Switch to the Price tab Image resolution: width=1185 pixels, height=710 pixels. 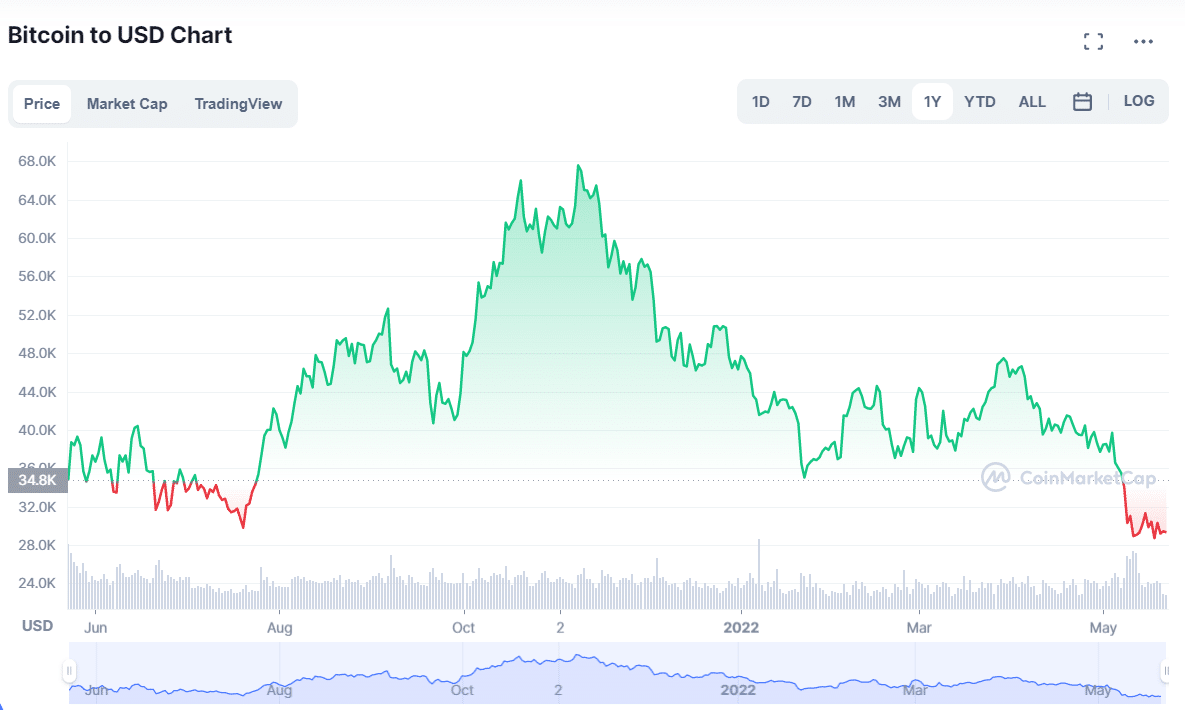pos(42,104)
